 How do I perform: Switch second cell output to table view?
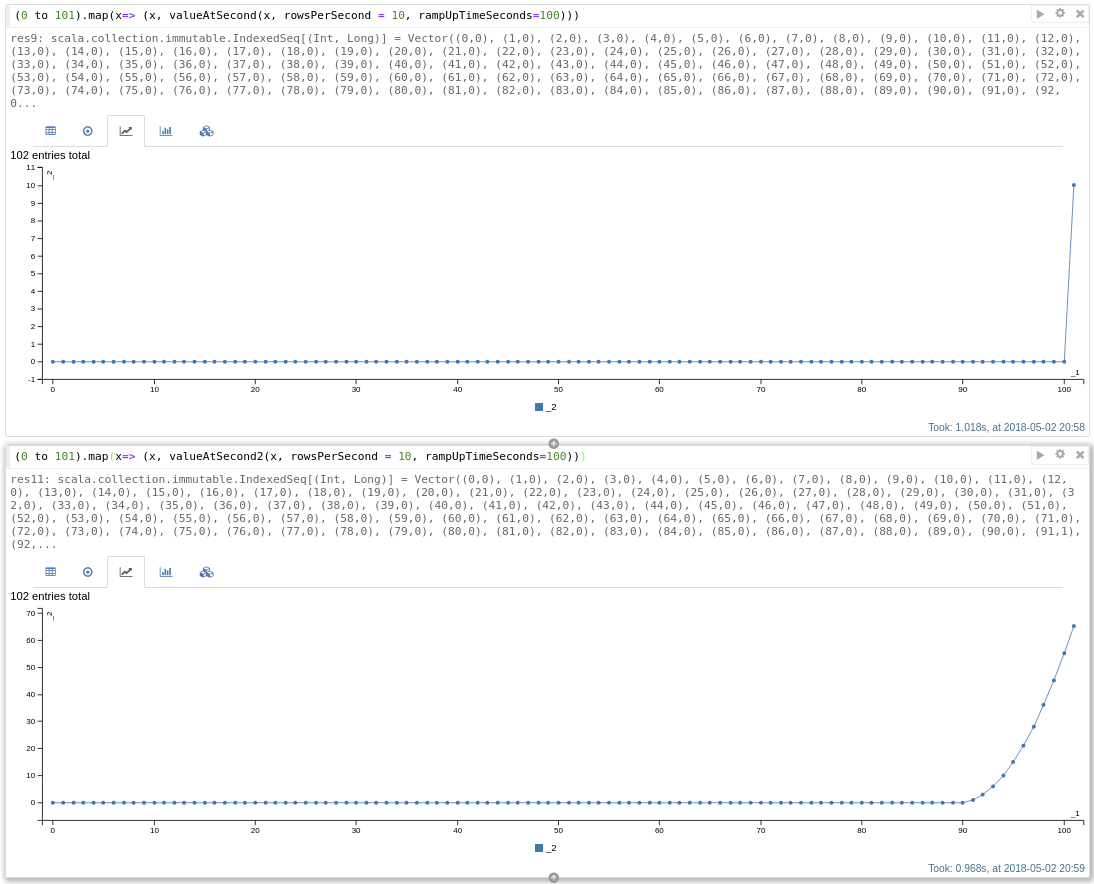coord(51,571)
